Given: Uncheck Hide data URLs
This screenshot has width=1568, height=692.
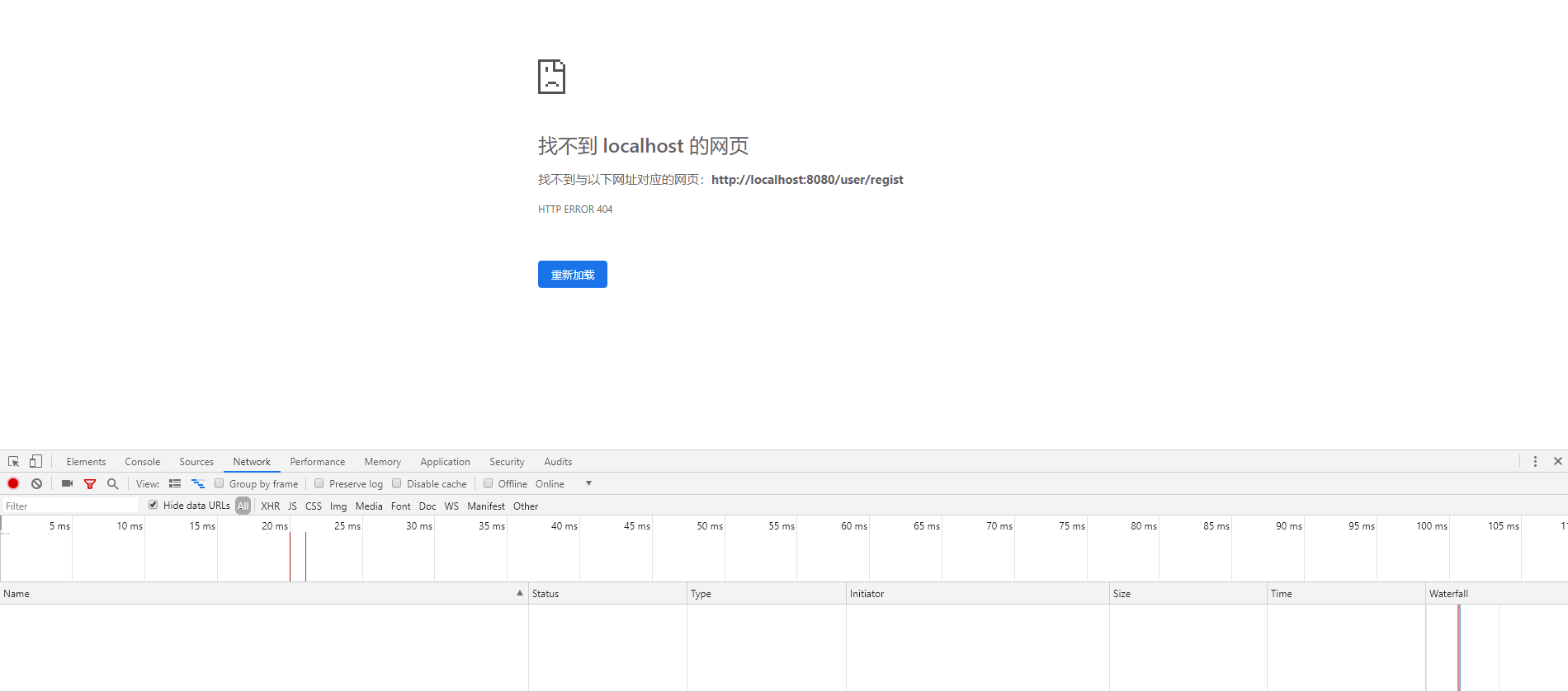Looking at the screenshot, I should (x=153, y=505).
